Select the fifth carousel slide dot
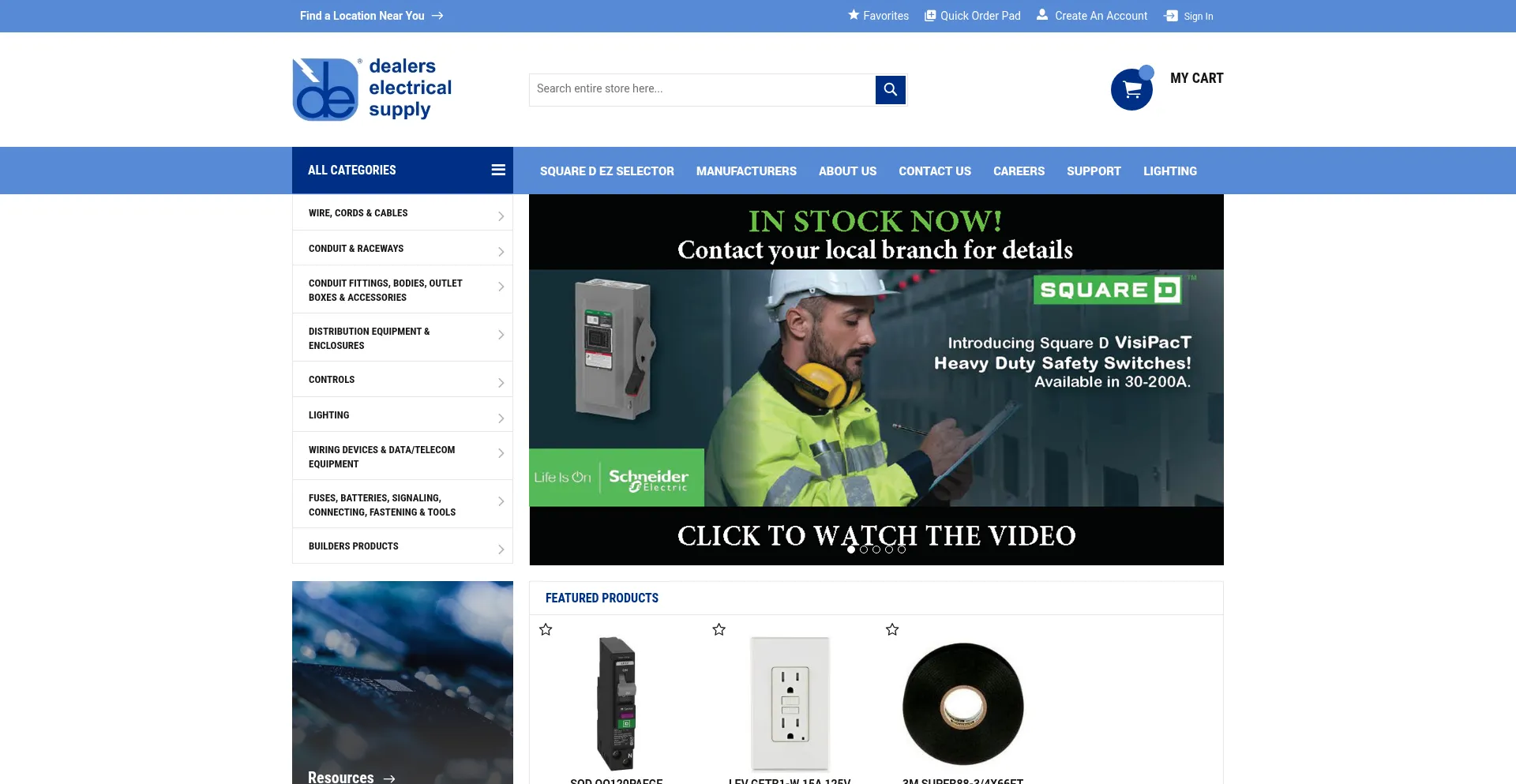Screen dimensions: 1516x784 click(x=902, y=550)
